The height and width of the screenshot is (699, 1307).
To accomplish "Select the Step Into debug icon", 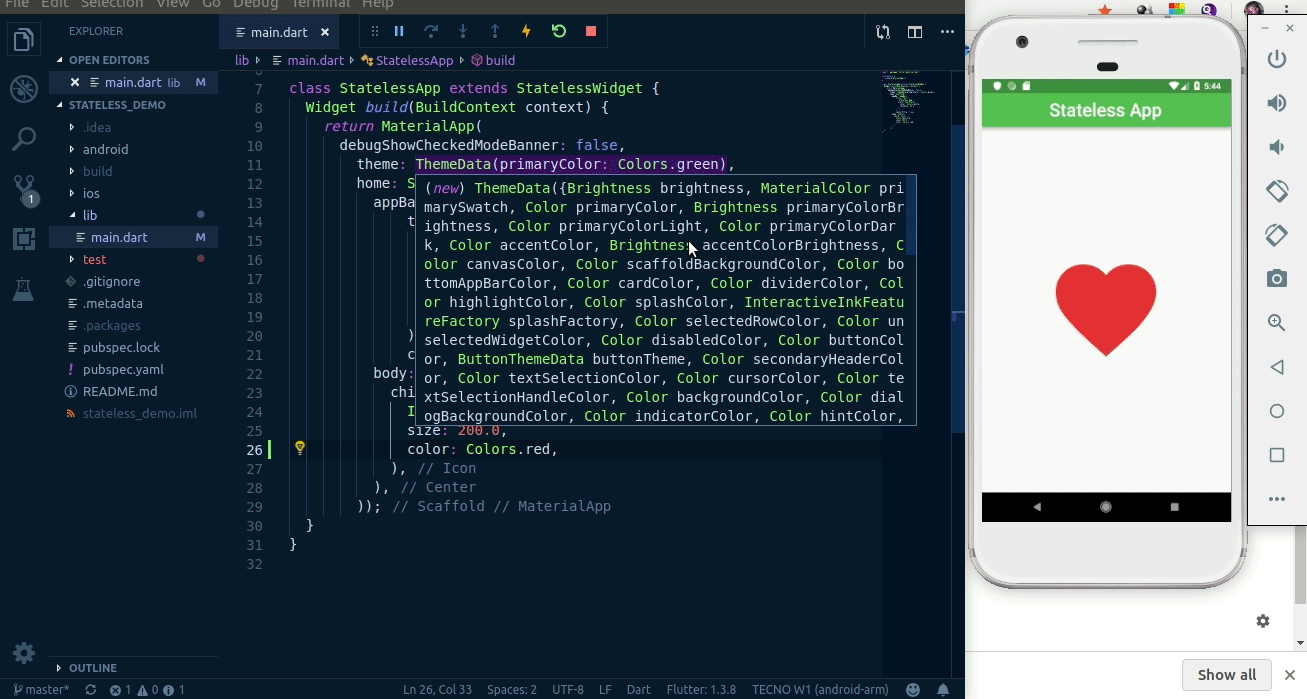I will point(462,31).
